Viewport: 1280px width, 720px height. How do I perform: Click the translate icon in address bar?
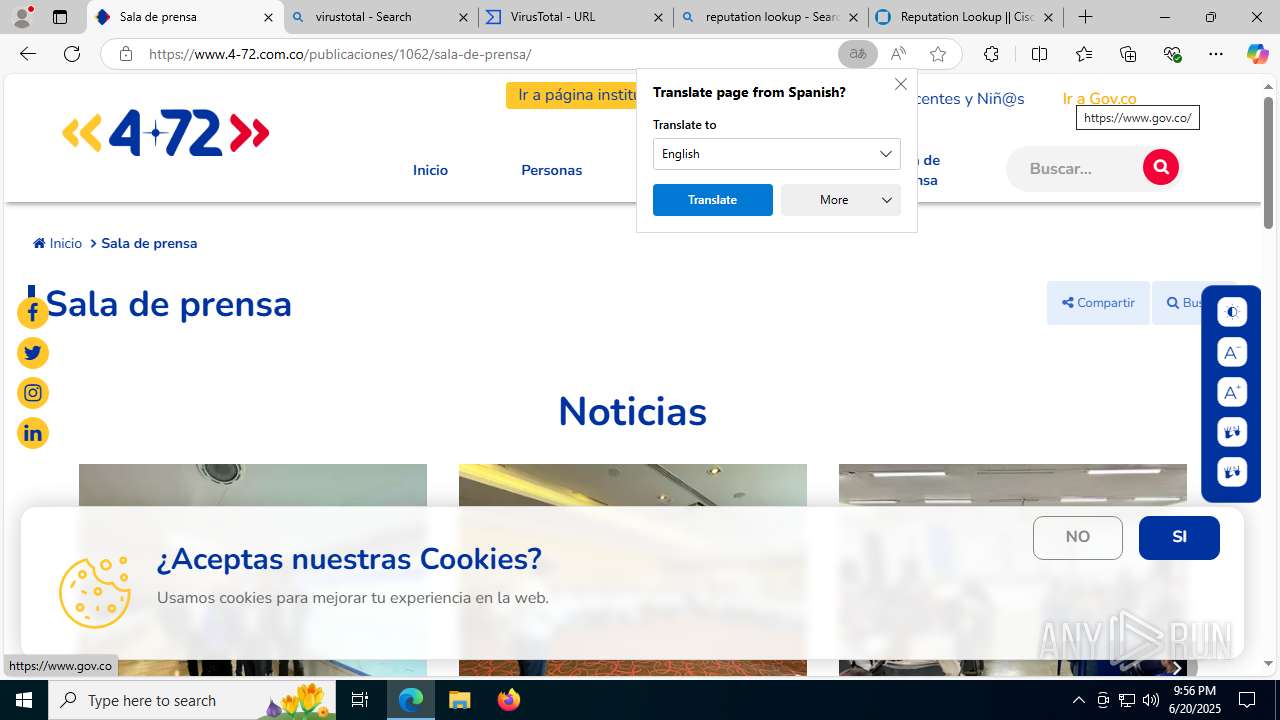click(x=858, y=54)
